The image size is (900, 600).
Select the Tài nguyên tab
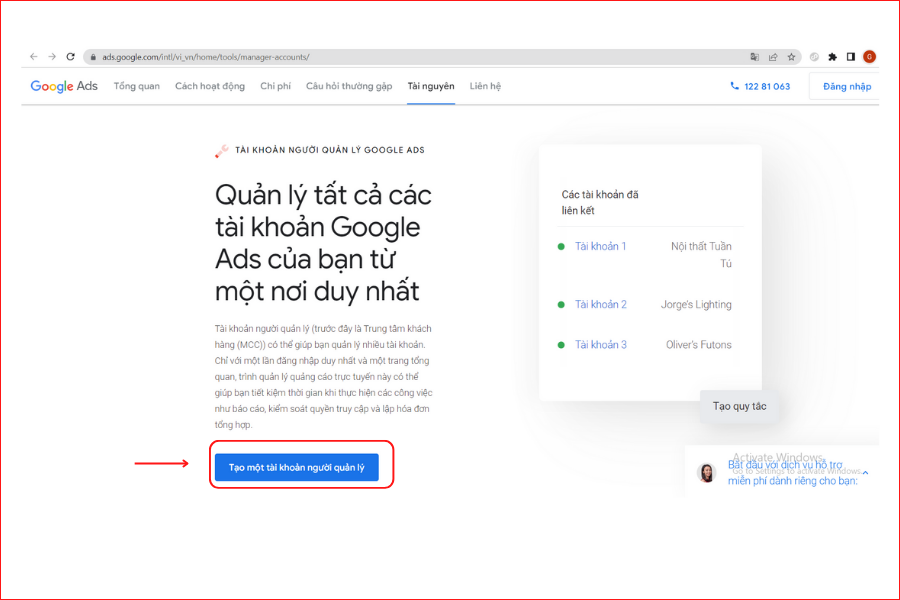tap(431, 86)
